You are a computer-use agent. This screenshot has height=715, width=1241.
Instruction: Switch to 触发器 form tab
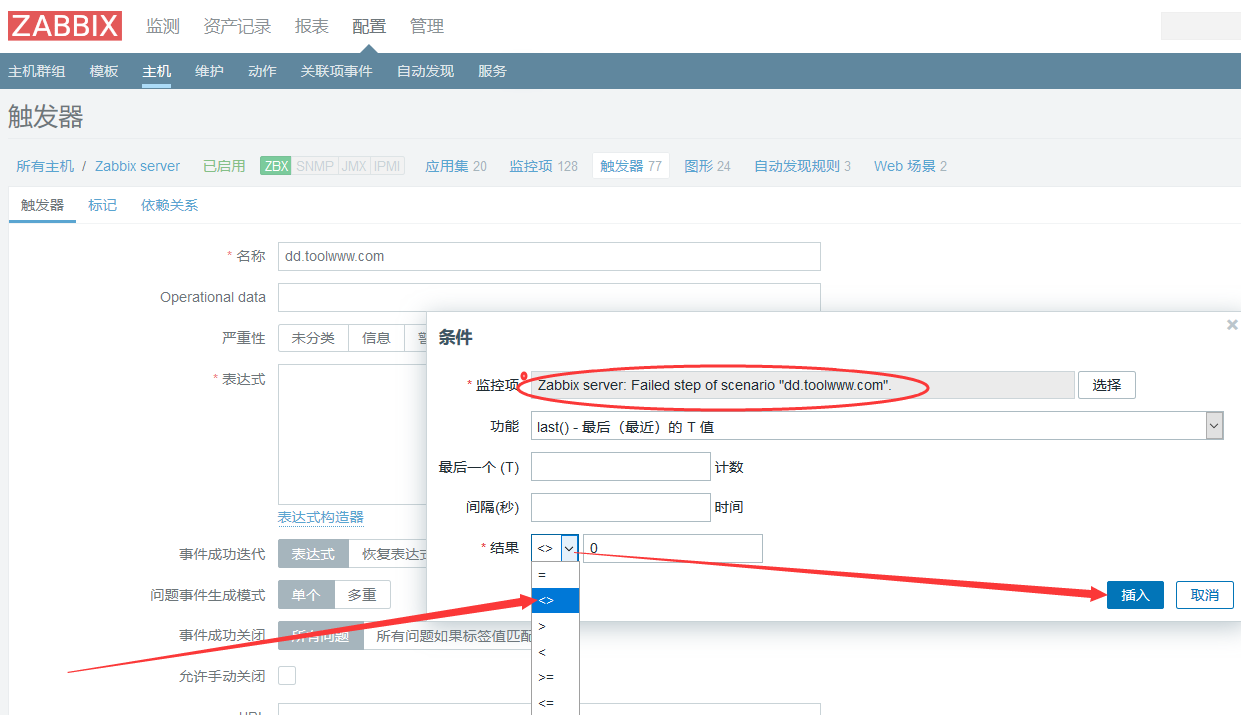pos(42,205)
